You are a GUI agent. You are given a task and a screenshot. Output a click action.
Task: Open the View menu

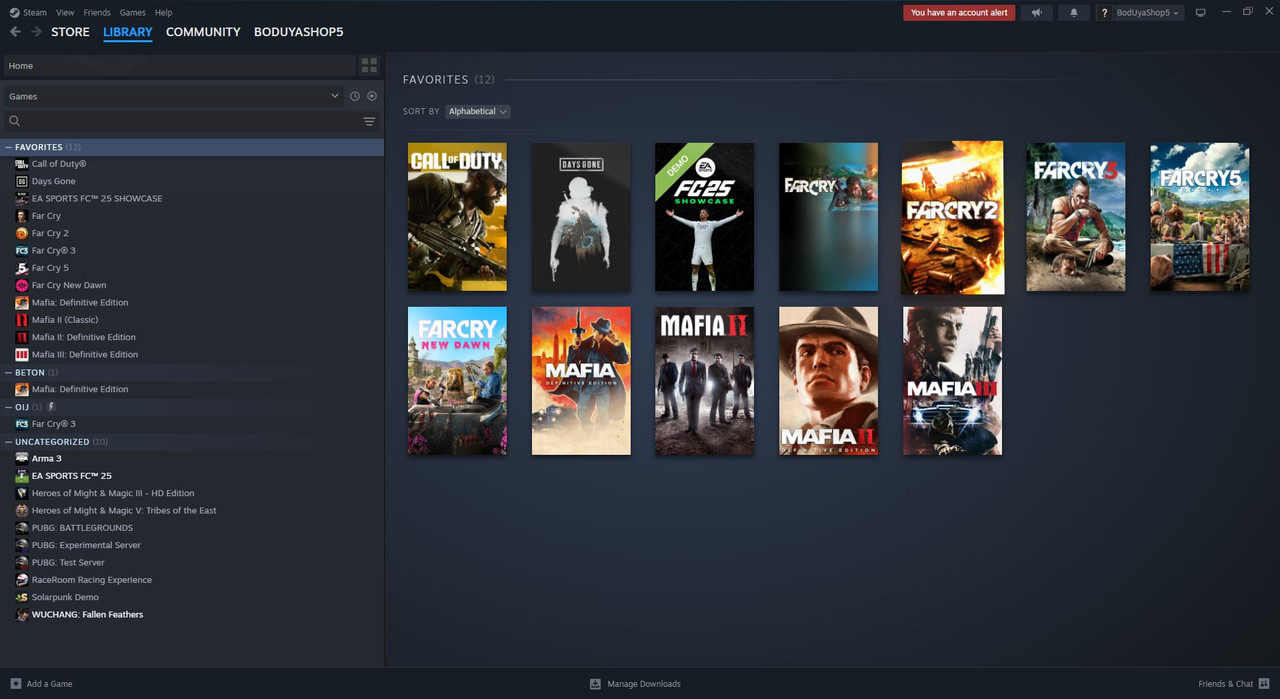click(65, 13)
